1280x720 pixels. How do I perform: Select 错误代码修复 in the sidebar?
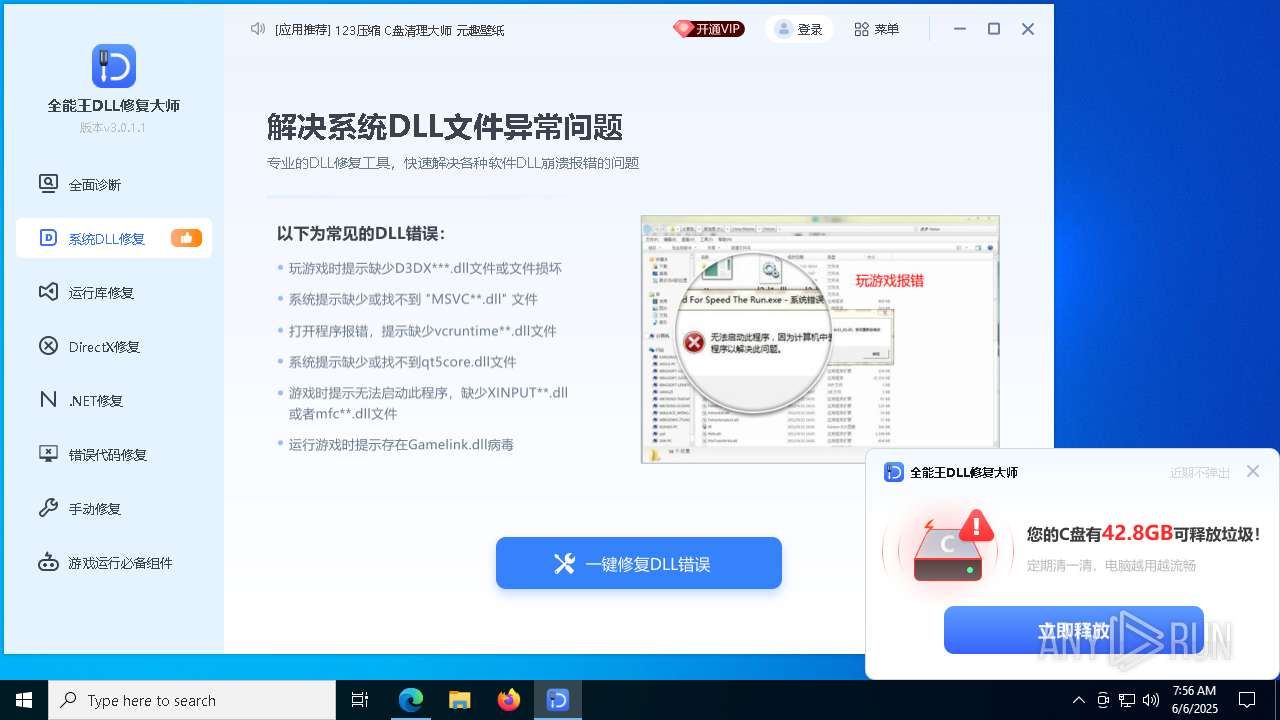113,454
